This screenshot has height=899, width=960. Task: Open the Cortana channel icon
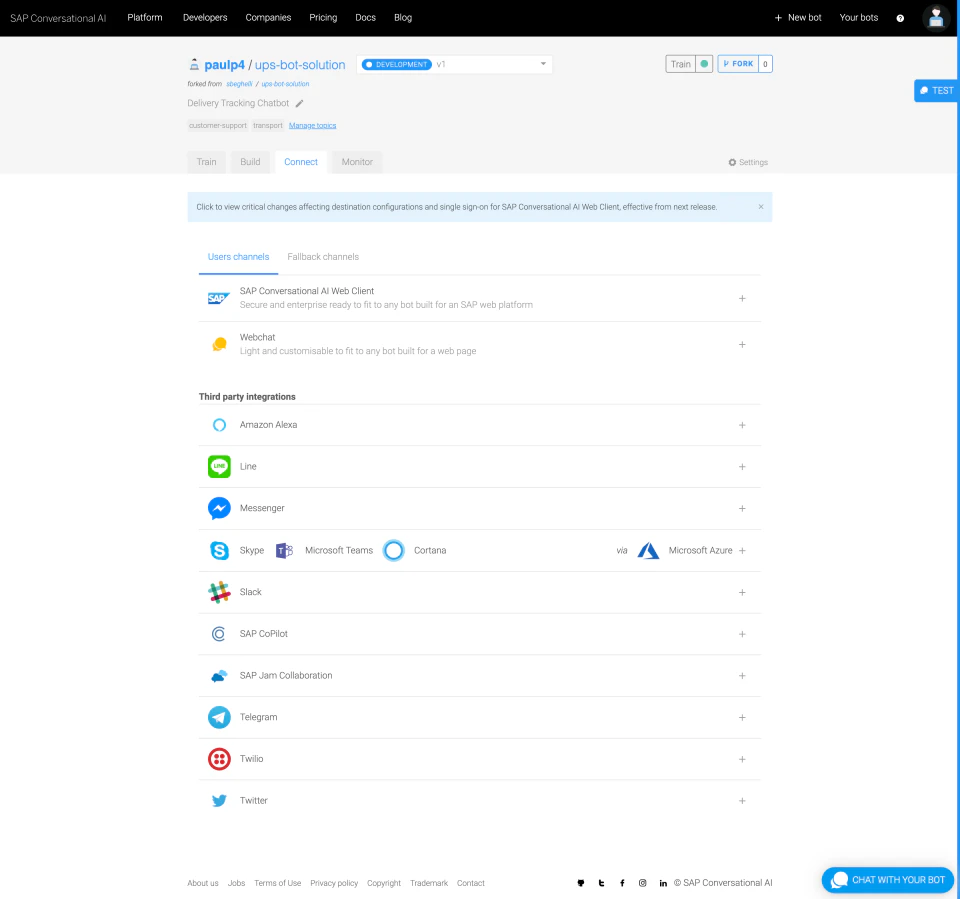[393, 550]
